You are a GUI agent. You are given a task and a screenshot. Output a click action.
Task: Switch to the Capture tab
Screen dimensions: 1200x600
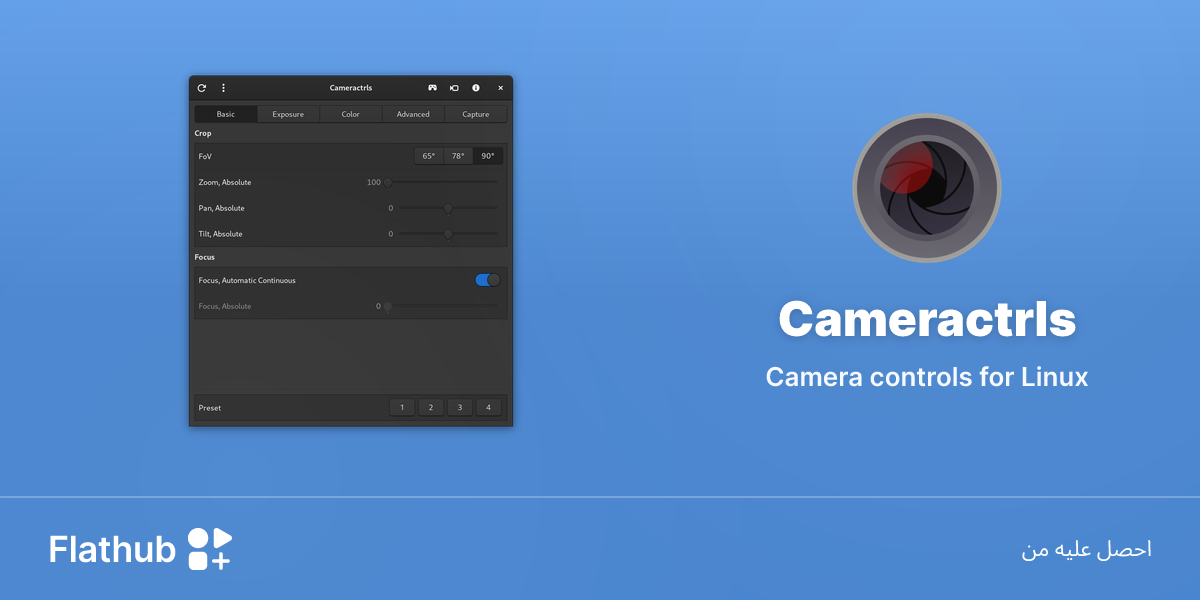coord(476,114)
